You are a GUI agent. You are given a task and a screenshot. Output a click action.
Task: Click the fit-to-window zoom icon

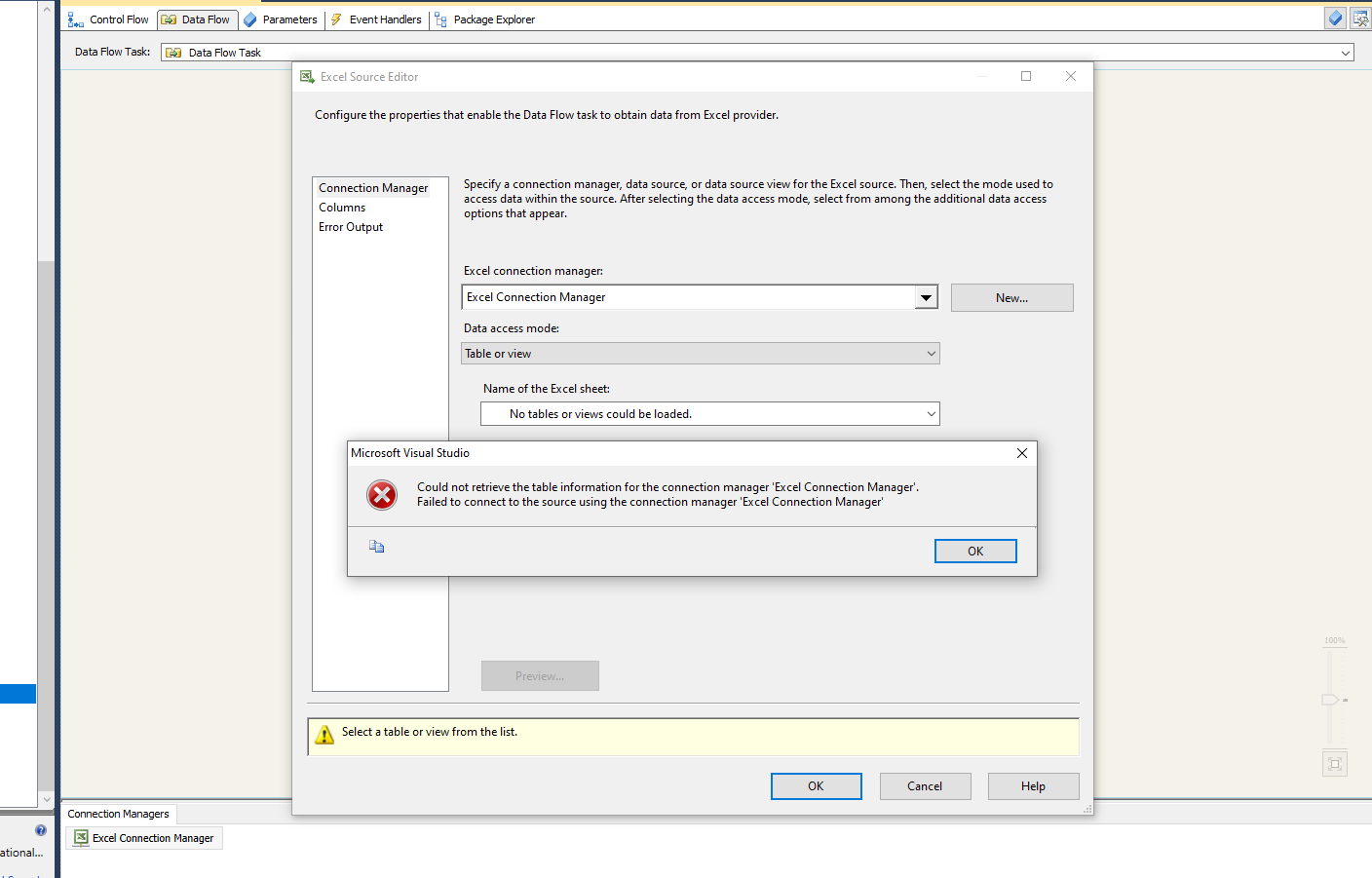[x=1334, y=762]
